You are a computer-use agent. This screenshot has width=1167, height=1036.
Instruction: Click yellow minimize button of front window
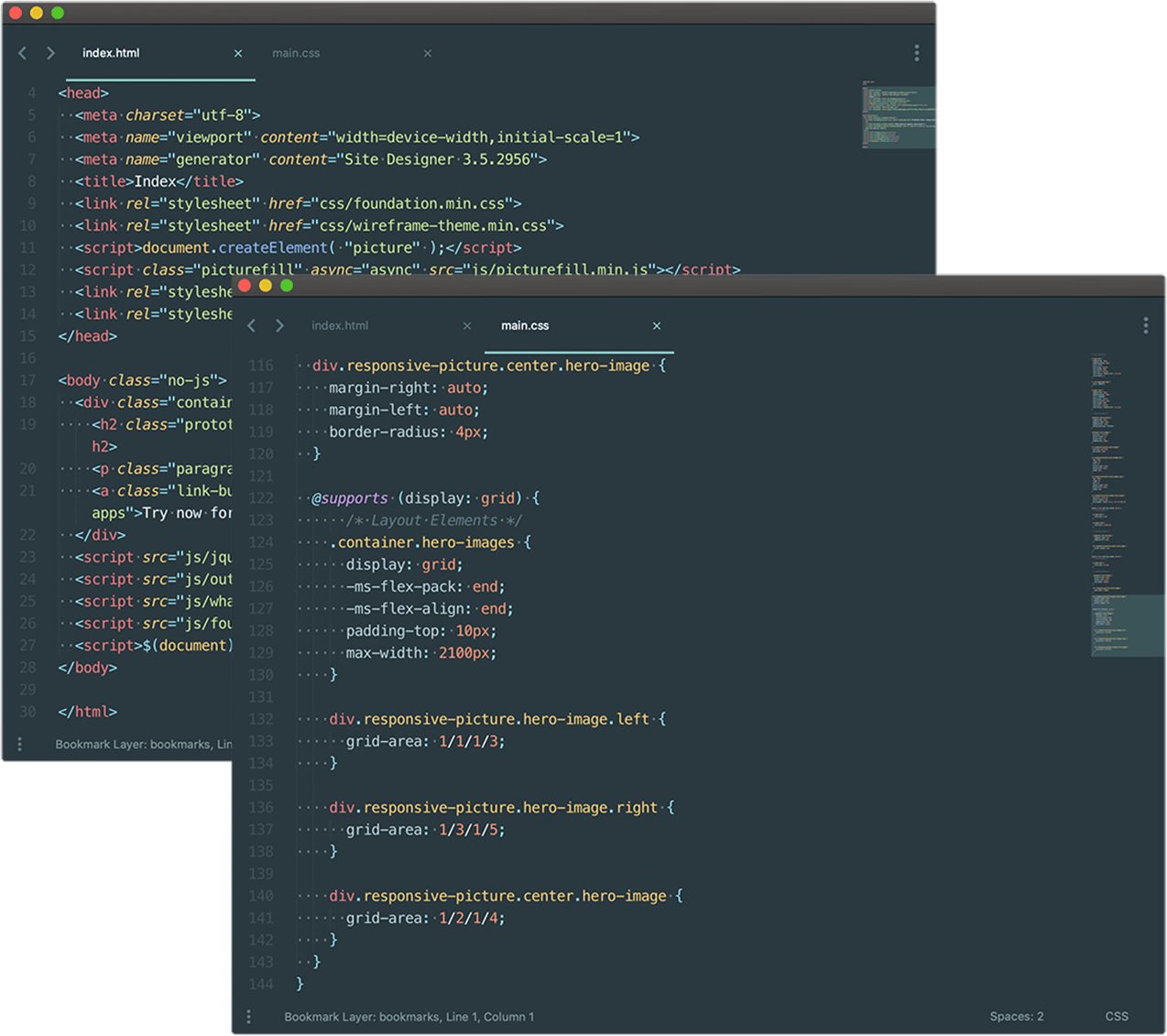point(266,286)
